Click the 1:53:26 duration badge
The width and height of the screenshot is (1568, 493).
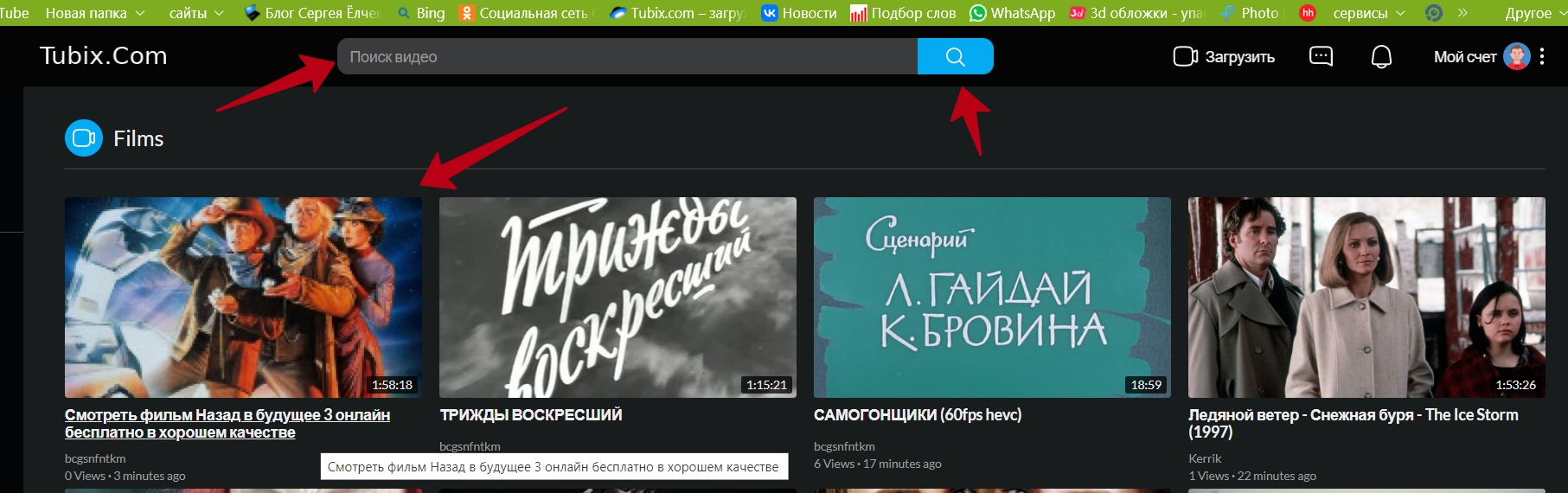click(1515, 385)
